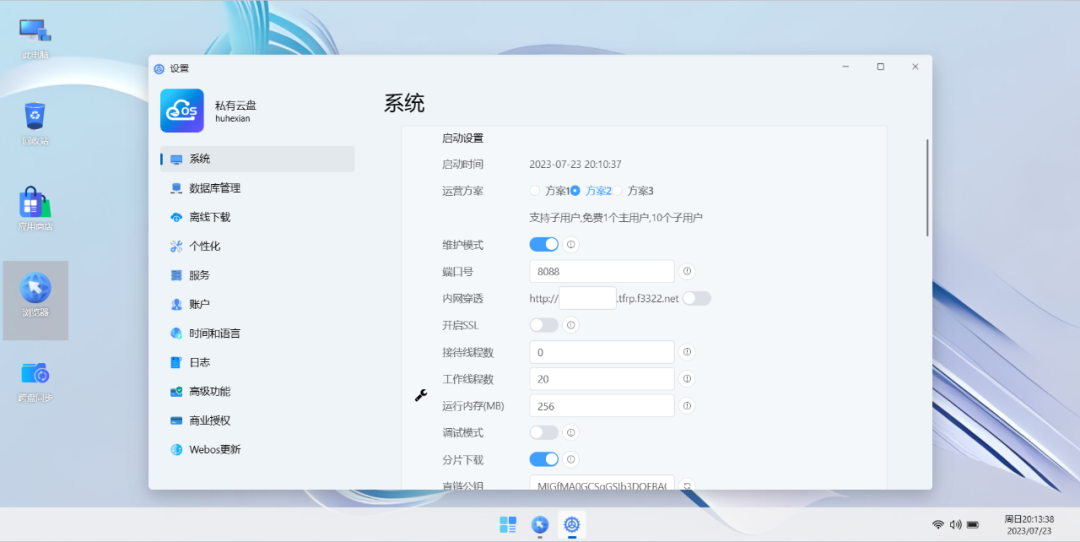Click the refresh icon beside 直链公钥 field
This screenshot has width=1080, height=542.
click(x=687, y=486)
